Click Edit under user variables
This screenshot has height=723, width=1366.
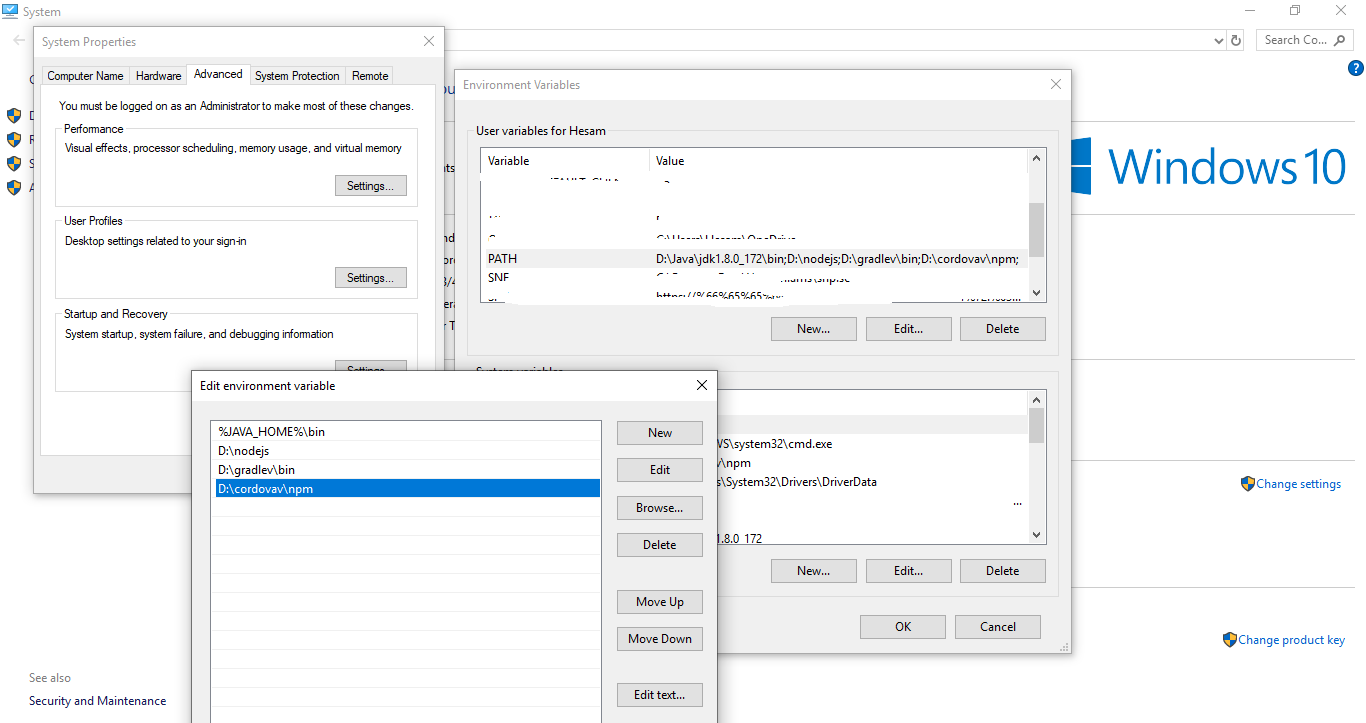coord(908,328)
